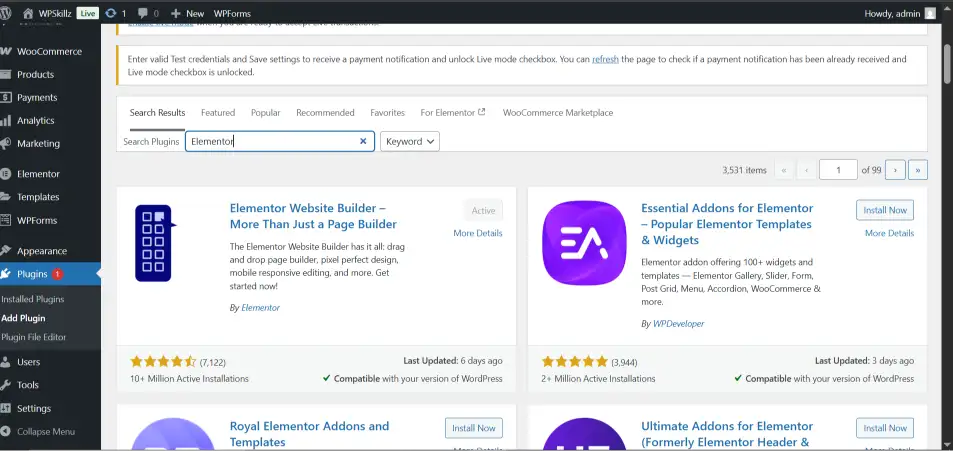
Task: Click the plus New icon in admin bar
Action: tap(176, 13)
